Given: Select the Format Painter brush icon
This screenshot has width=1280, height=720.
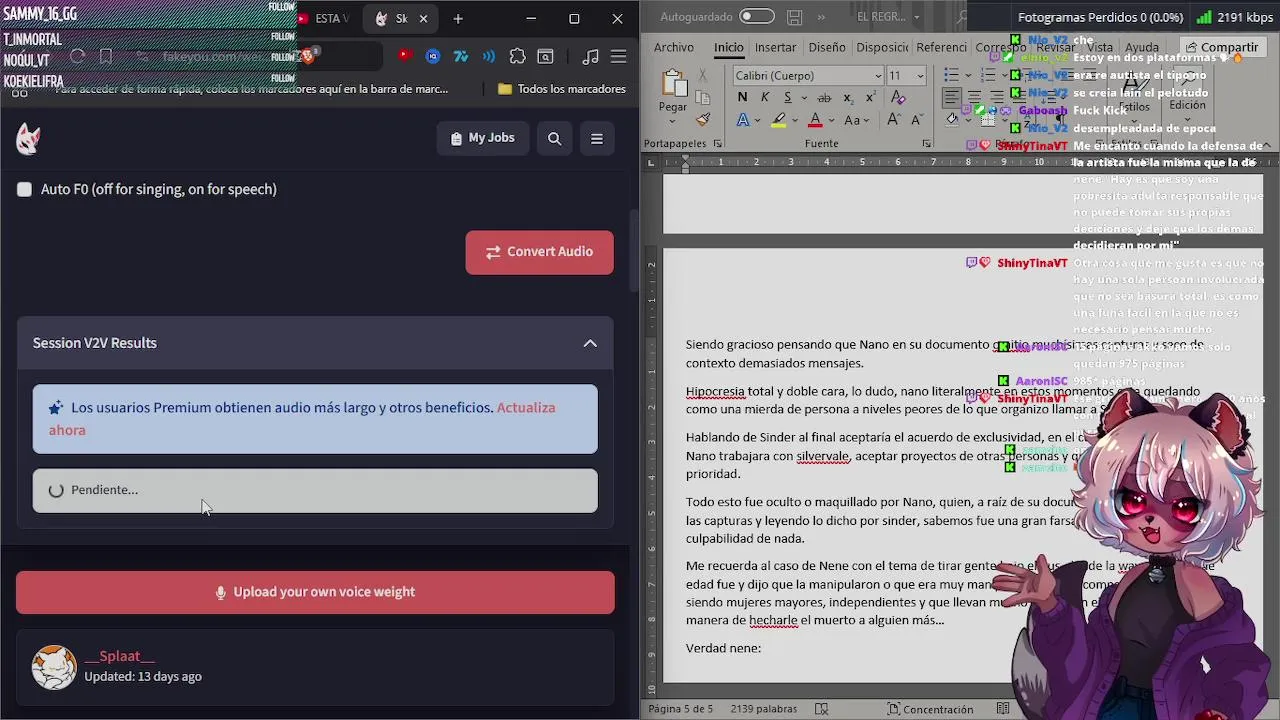Looking at the screenshot, I should (703, 120).
